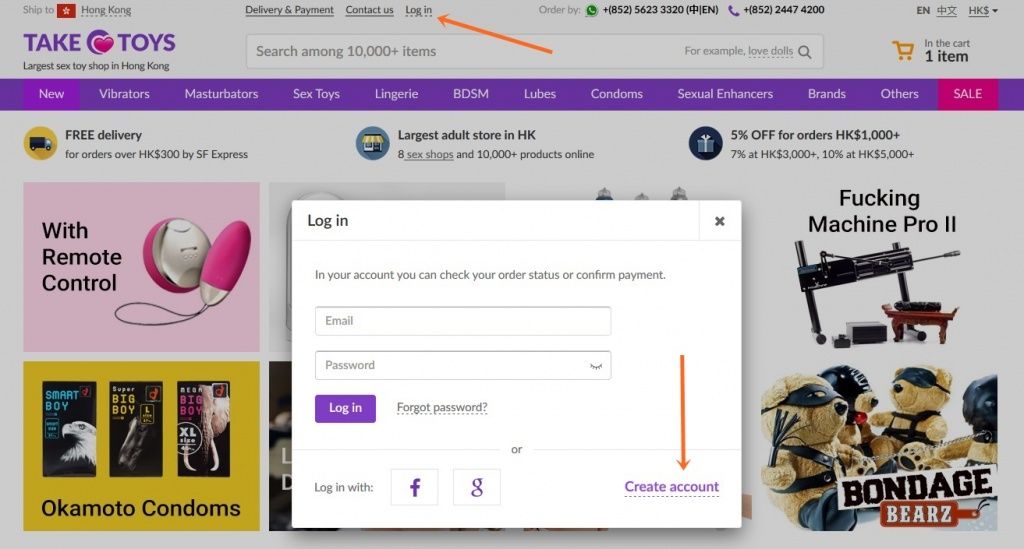The image size is (1024, 549).
Task: Click the search magnifier icon
Action: [x=805, y=52]
